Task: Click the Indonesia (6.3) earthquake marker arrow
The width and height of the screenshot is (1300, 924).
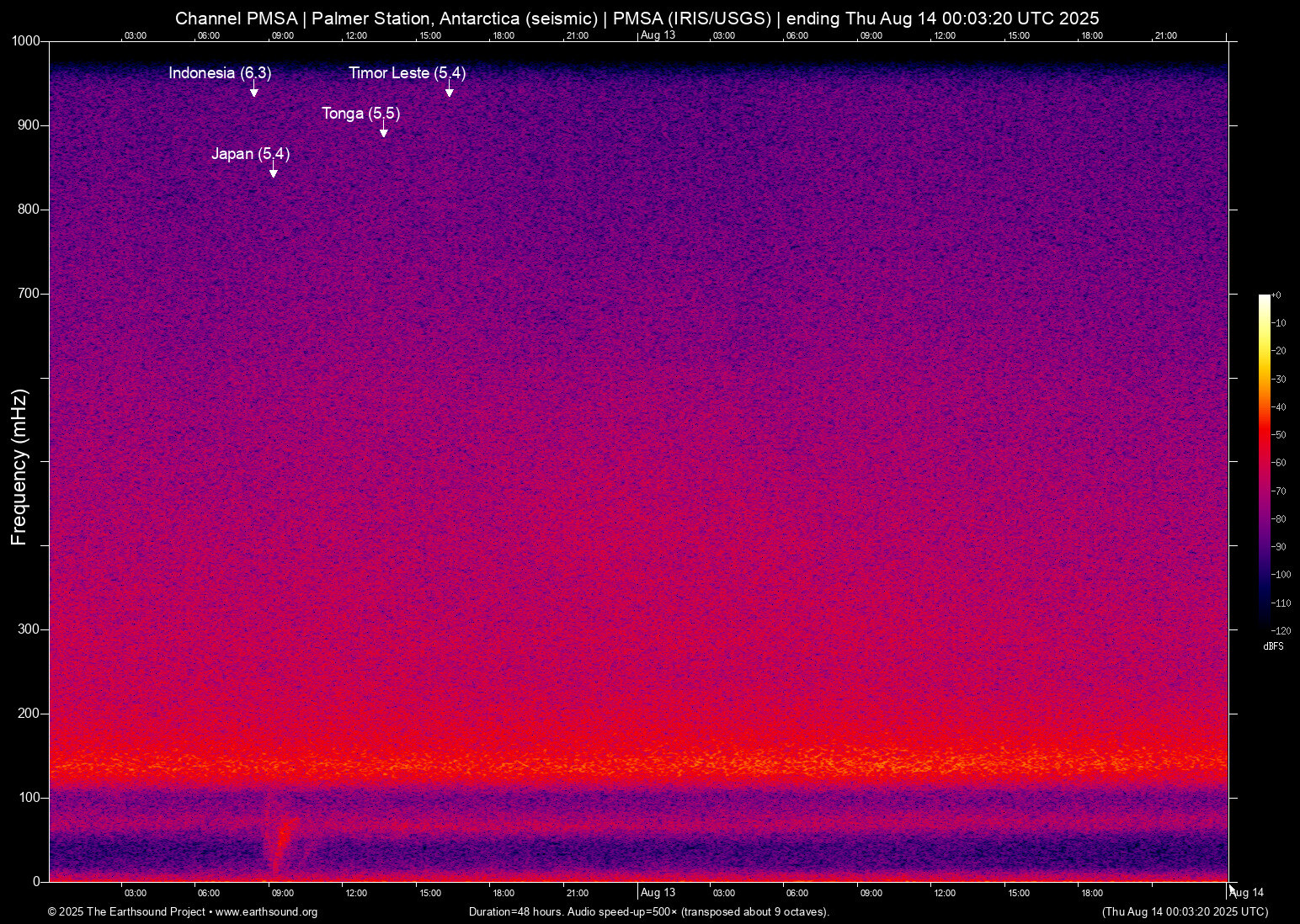Action: [255, 89]
